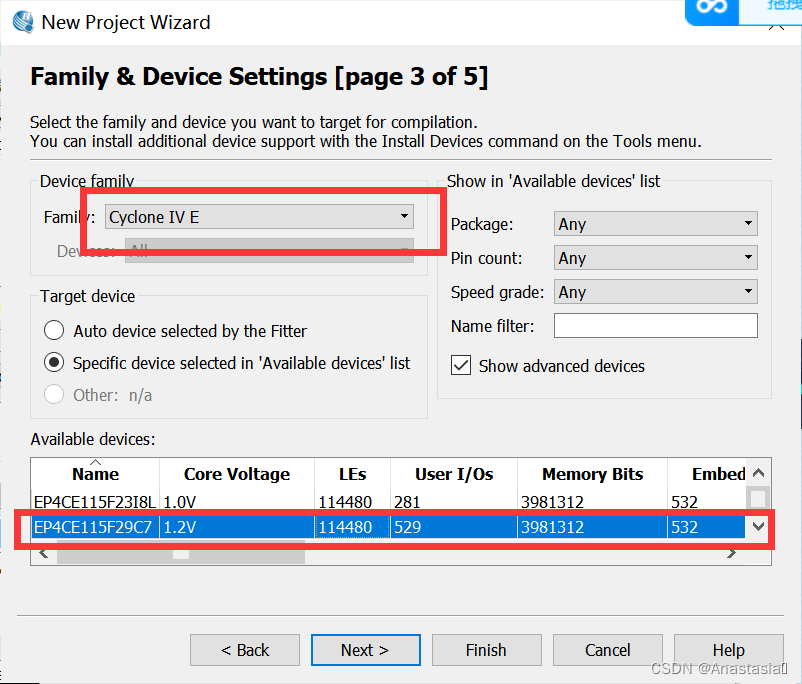The height and width of the screenshot is (684, 802).
Task: Click the Back button
Action: click(x=245, y=650)
